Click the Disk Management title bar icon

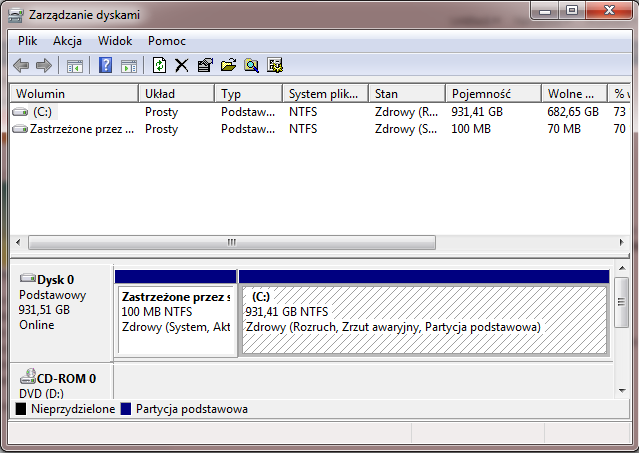[x=16, y=15]
